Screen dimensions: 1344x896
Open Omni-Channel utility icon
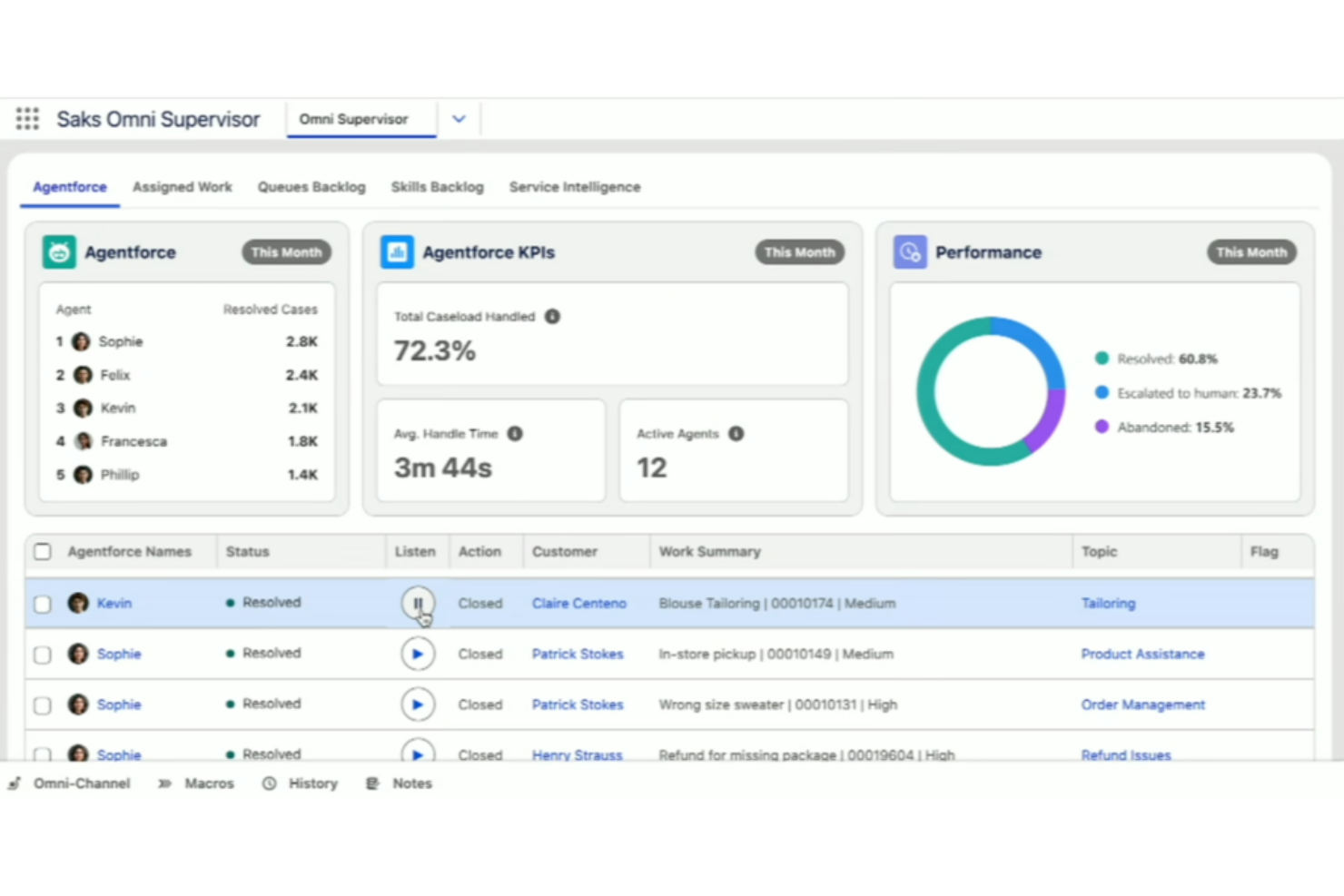point(15,783)
